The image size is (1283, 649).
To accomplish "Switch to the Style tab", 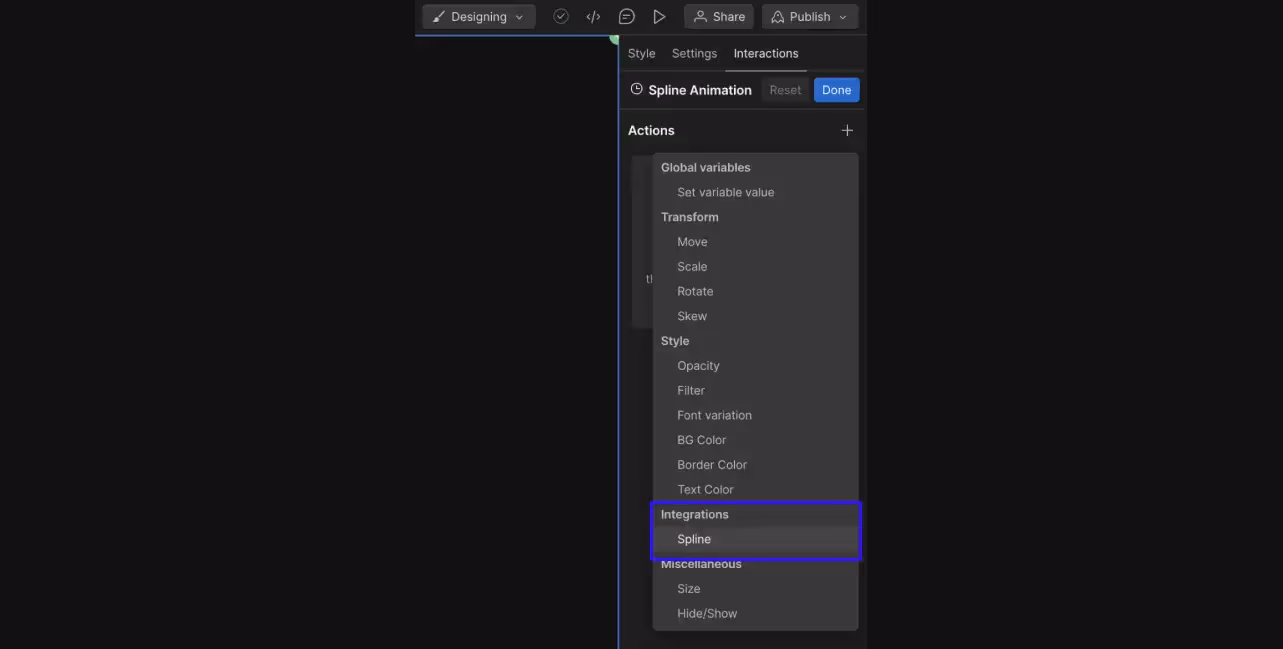I will click(x=641, y=53).
